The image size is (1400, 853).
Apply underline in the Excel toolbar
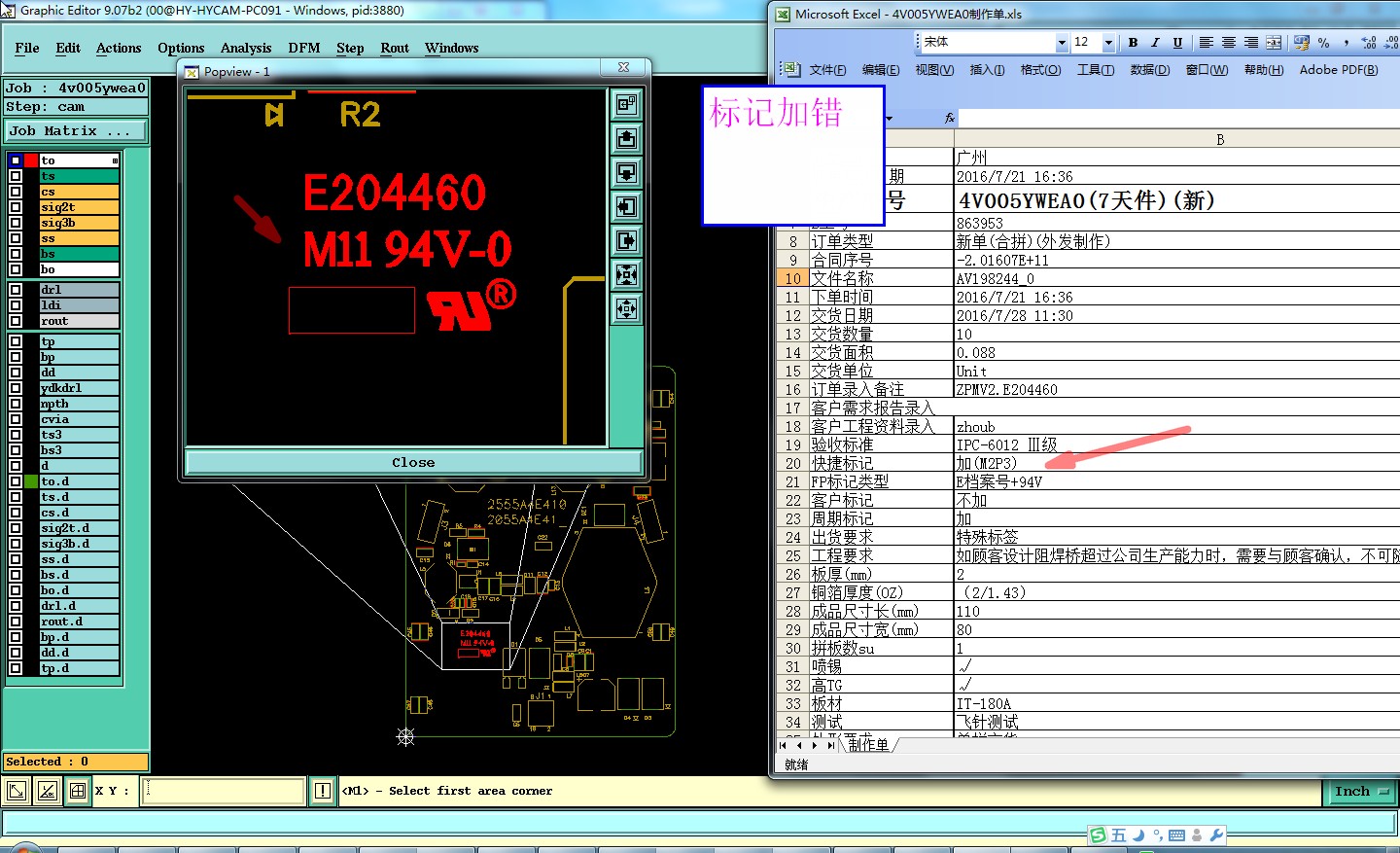pyautogui.click(x=1177, y=43)
